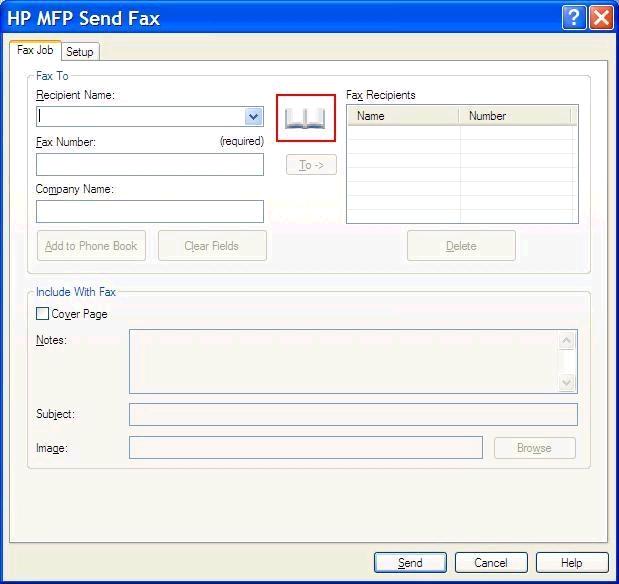Click Notes scrollbar down arrow
The image size is (619, 584).
[566, 382]
